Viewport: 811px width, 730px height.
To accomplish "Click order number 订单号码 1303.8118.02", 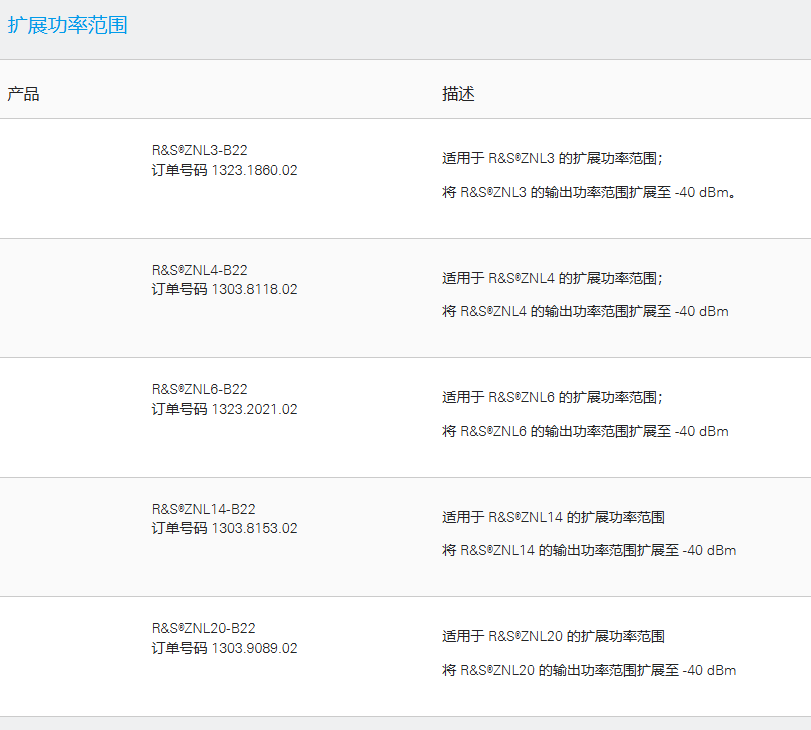I will click(224, 289).
